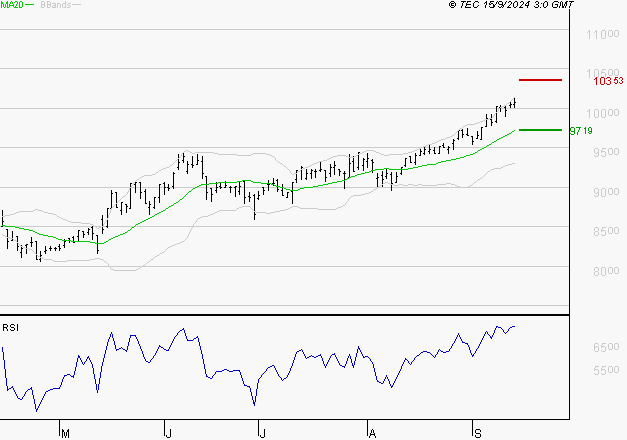Click the 5500 RSI axis label
The height and width of the screenshot is (440, 627).
click(606, 370)
